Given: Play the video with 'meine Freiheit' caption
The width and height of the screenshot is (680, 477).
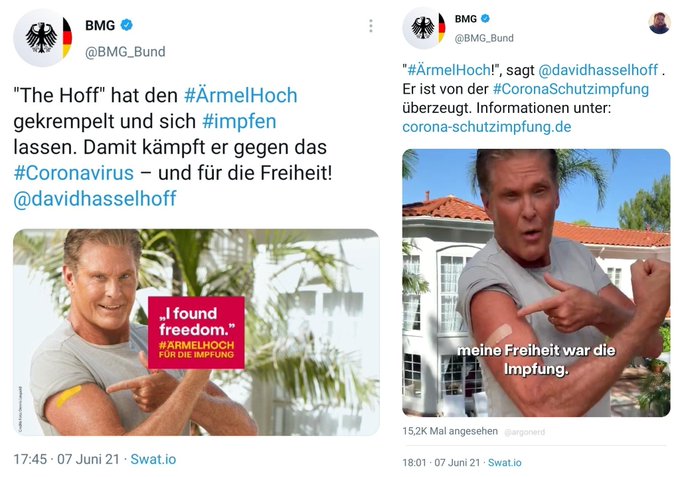Looking at the screenshot, I should click(x=536, y=283).
